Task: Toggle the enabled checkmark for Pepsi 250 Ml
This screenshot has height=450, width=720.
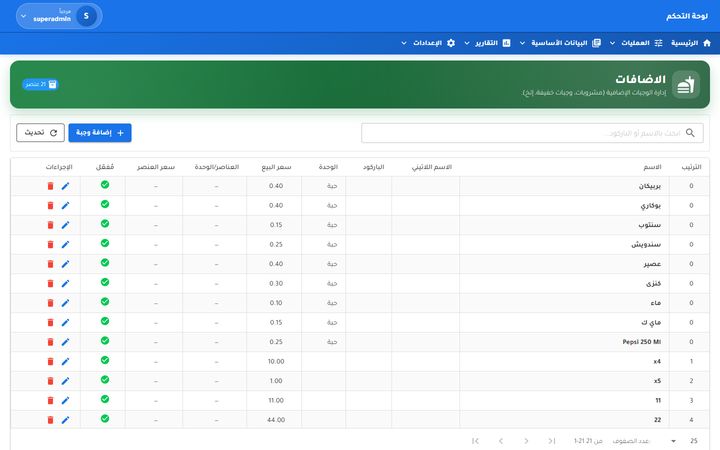Action: coord(105,341)
